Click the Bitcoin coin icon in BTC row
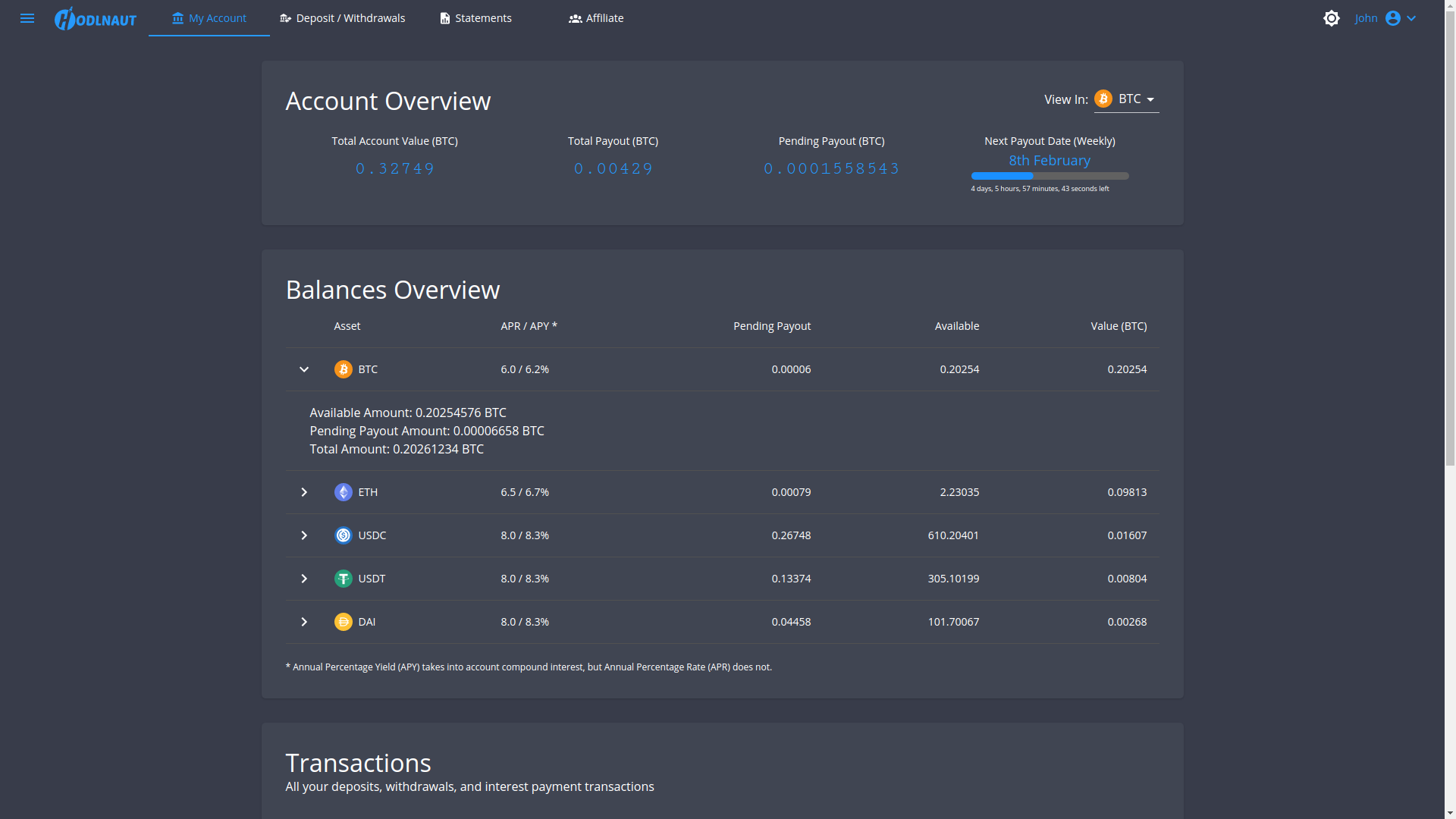This screenshot has height=819, width=1456. [343, 369]
